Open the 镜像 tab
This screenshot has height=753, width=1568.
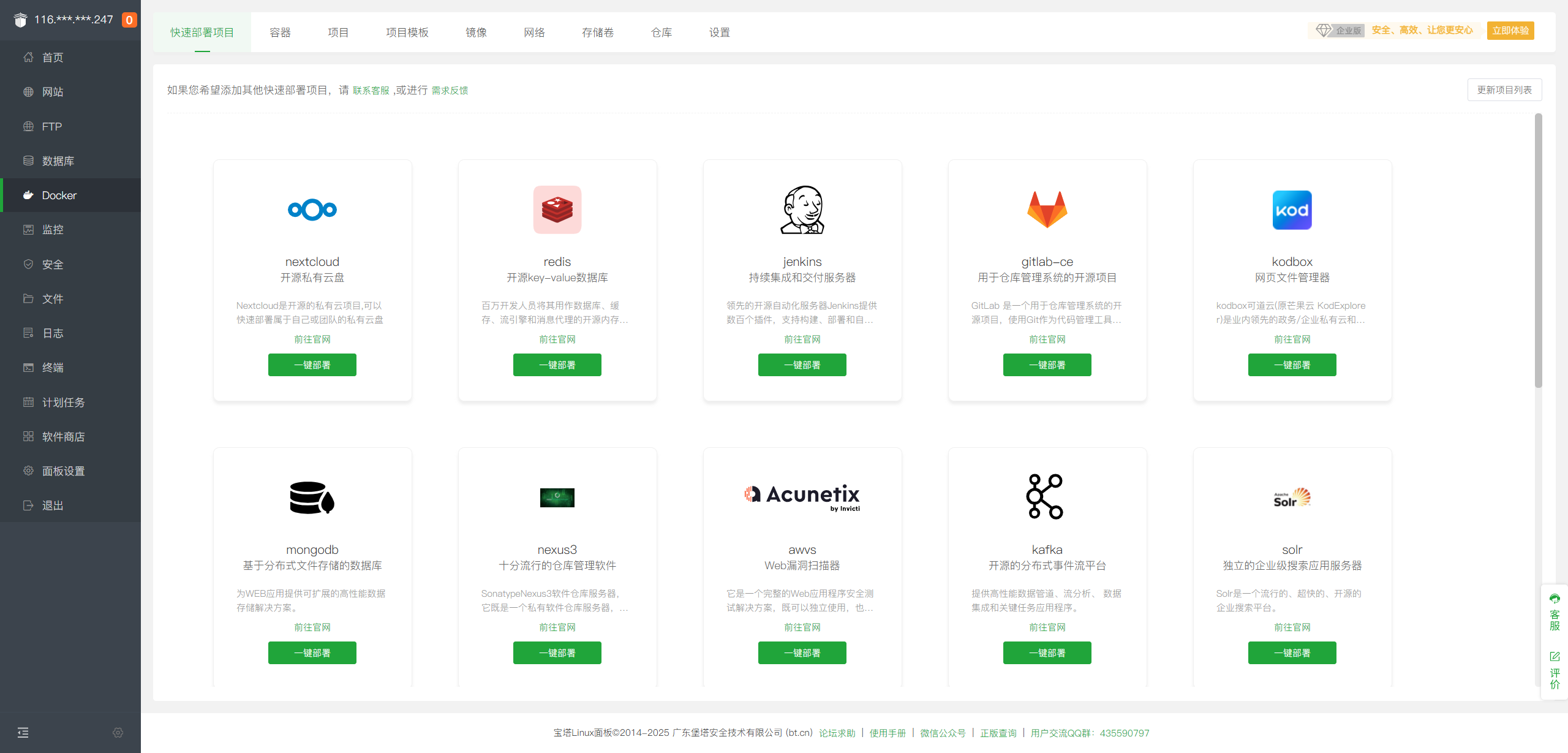coord(476,32)
